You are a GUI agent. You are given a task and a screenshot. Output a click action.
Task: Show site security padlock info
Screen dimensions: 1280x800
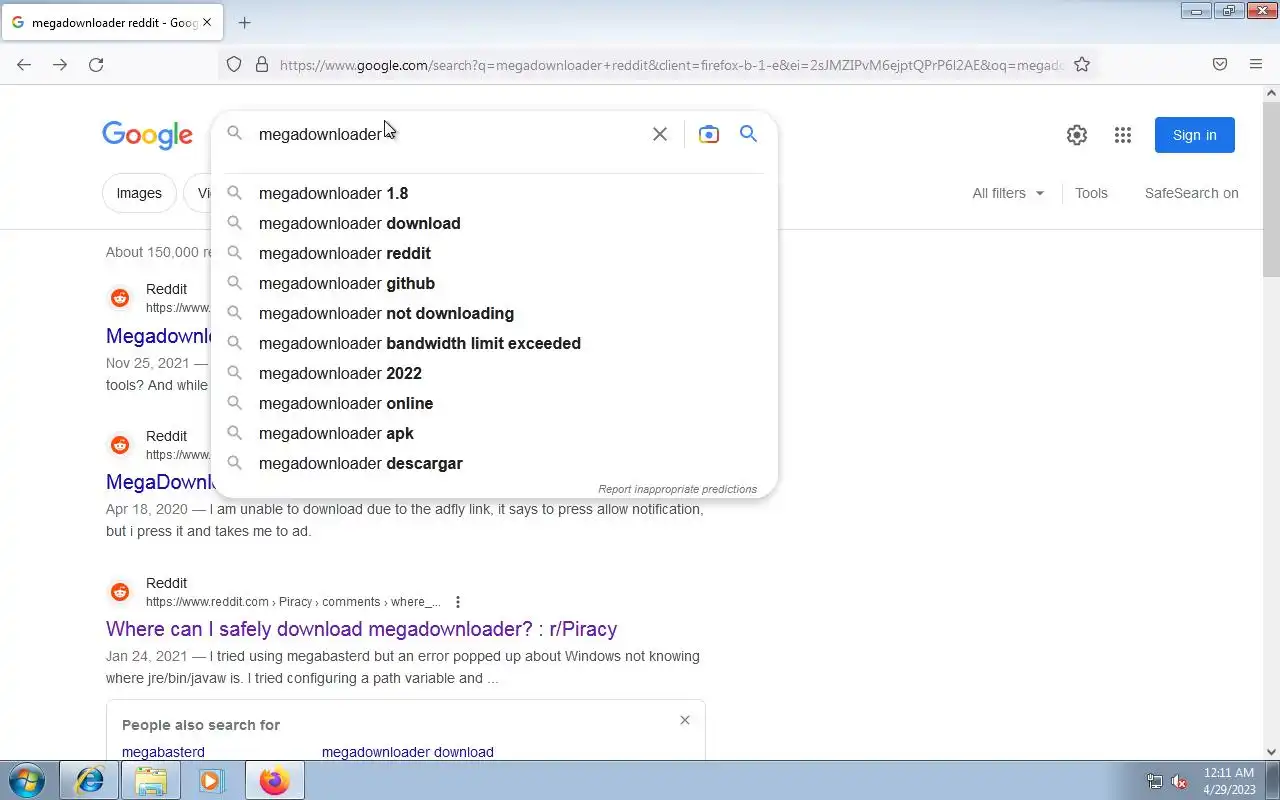click(262, 65)
